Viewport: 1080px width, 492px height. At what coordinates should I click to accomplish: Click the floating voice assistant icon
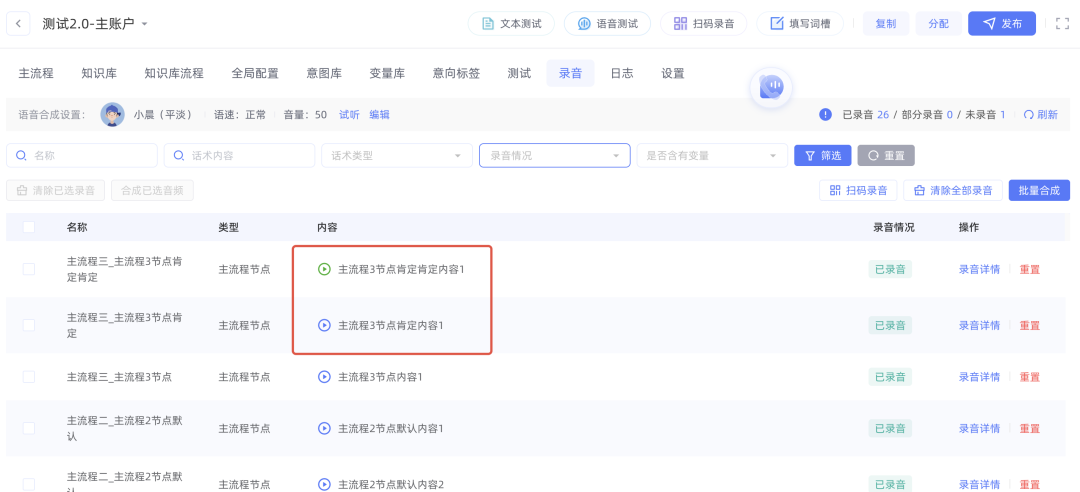(770, 88)
